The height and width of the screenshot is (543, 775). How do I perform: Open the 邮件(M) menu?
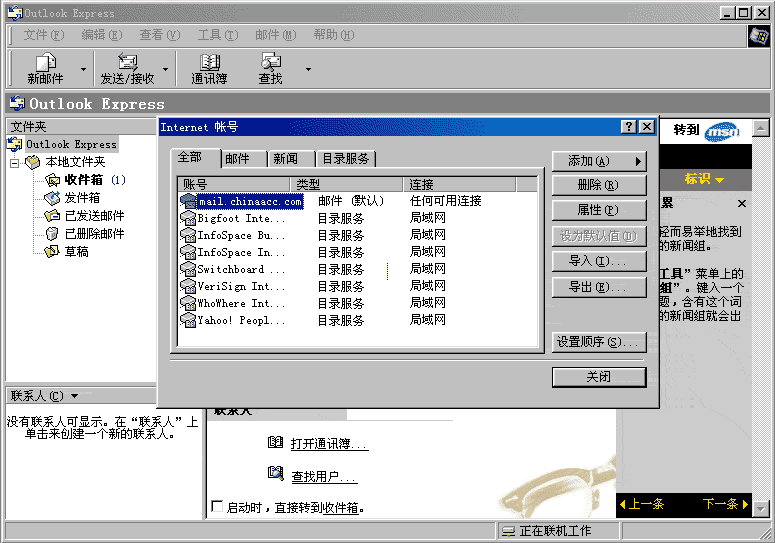coord(275,35)
